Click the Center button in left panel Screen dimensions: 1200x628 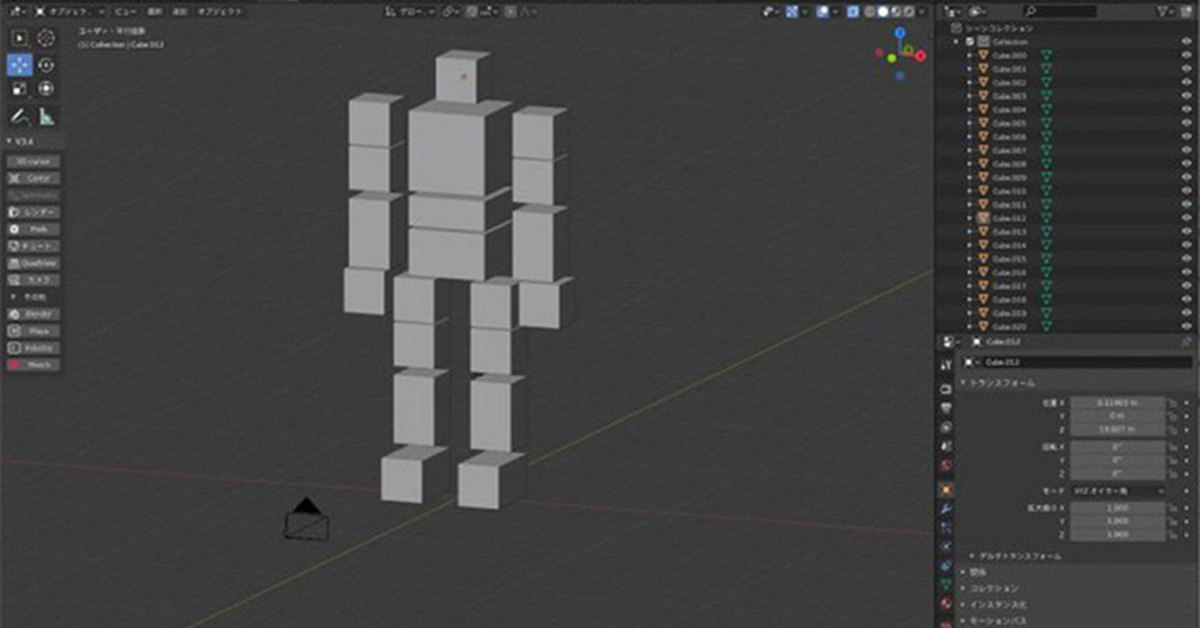pyautogui.click(x=34, y=178)
